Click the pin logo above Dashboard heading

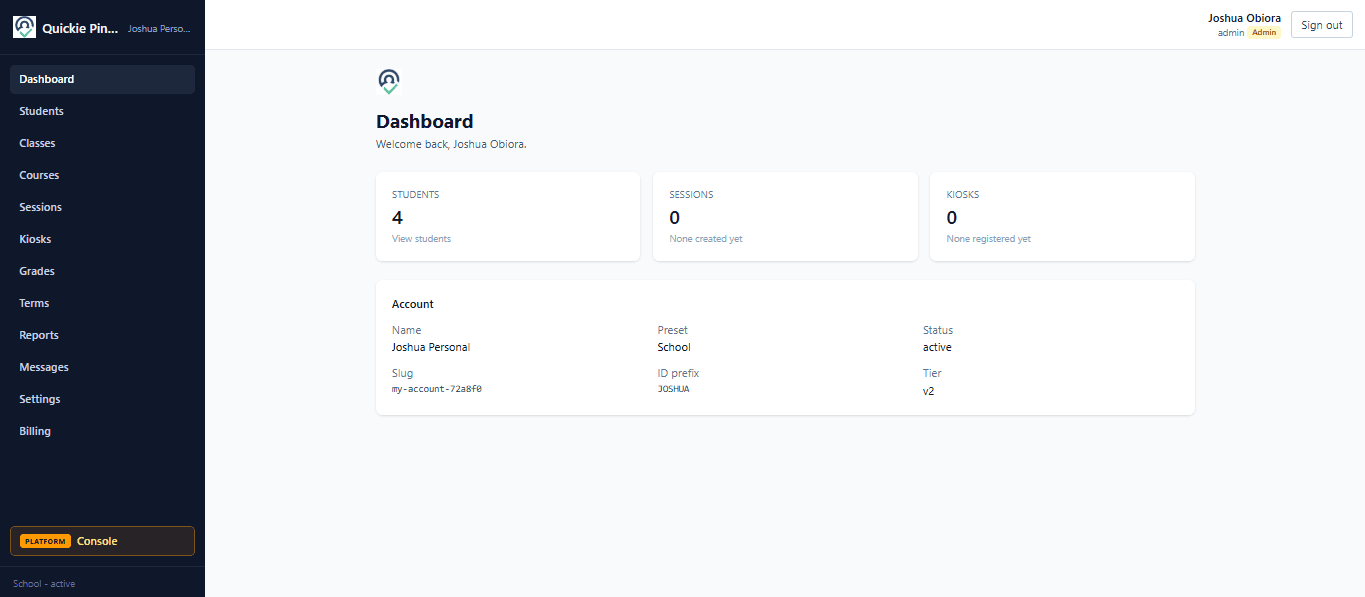pyautogui.click(x=388, y=82)
